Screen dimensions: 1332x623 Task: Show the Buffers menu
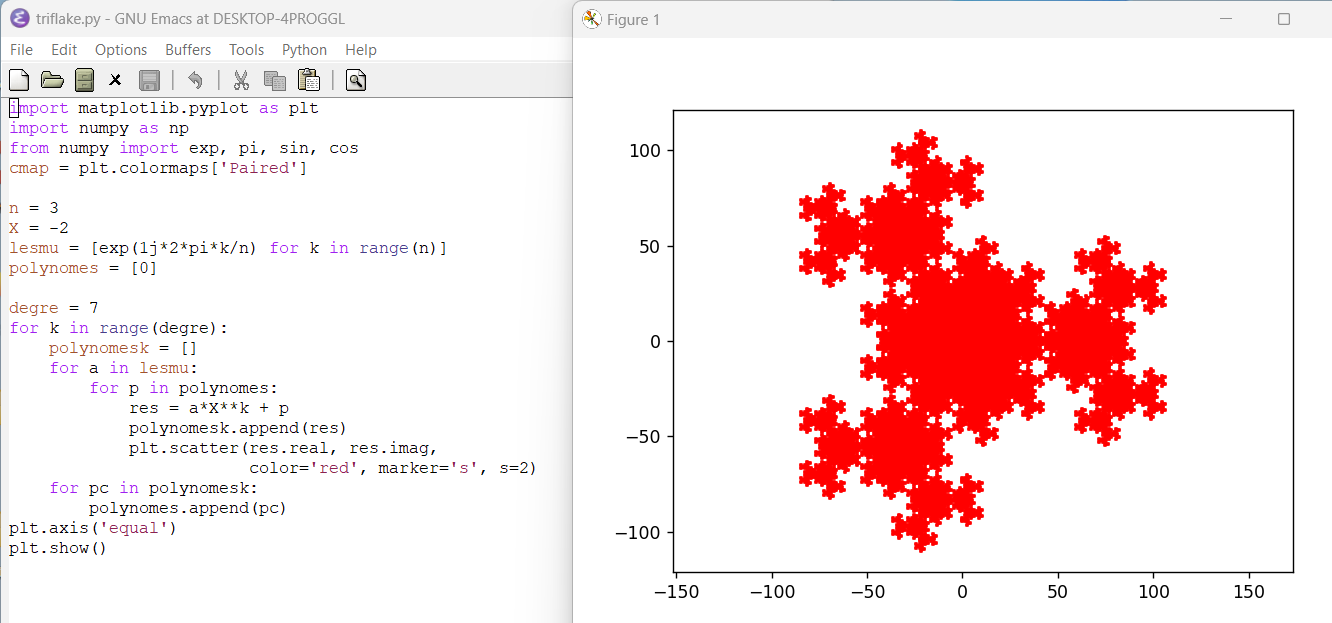[188, 50]
